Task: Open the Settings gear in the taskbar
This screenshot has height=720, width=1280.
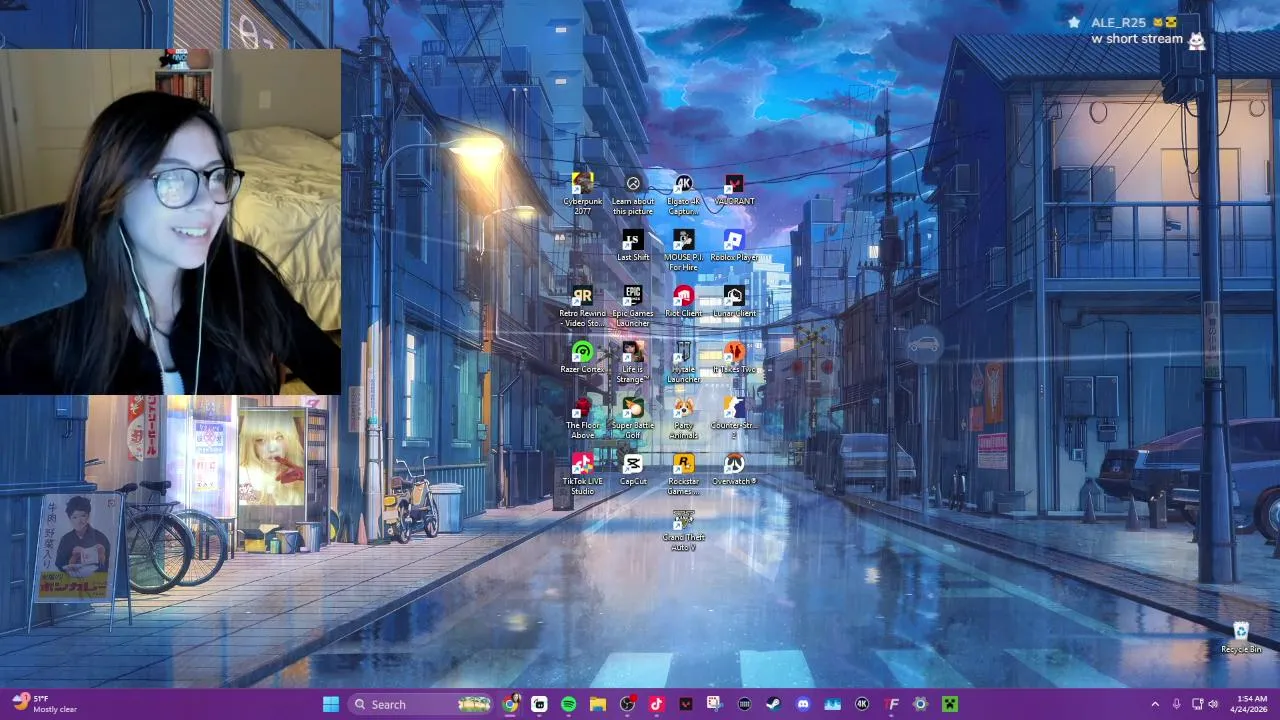Action: [920, 704]
